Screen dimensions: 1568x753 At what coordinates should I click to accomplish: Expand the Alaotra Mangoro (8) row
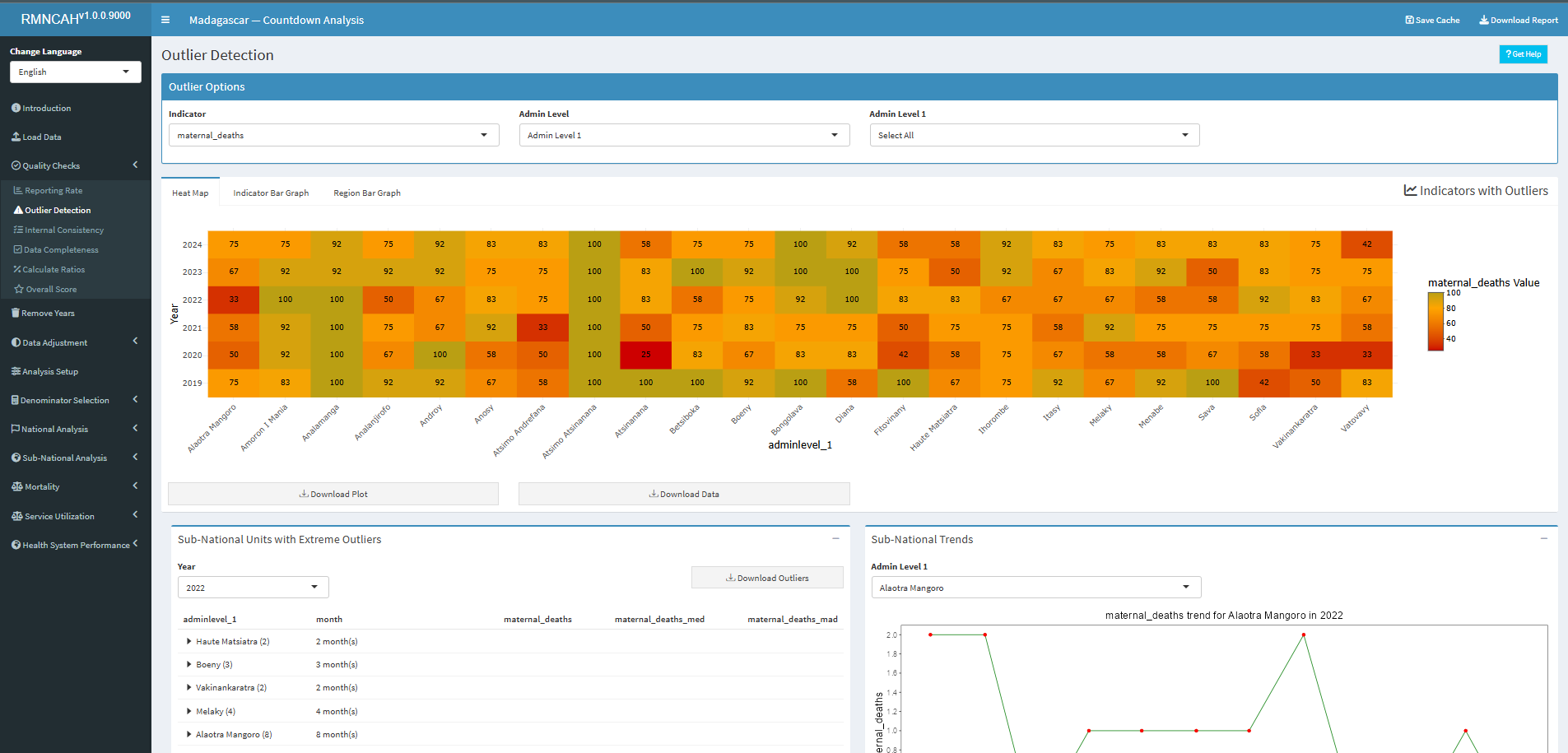tap(188, 734)
